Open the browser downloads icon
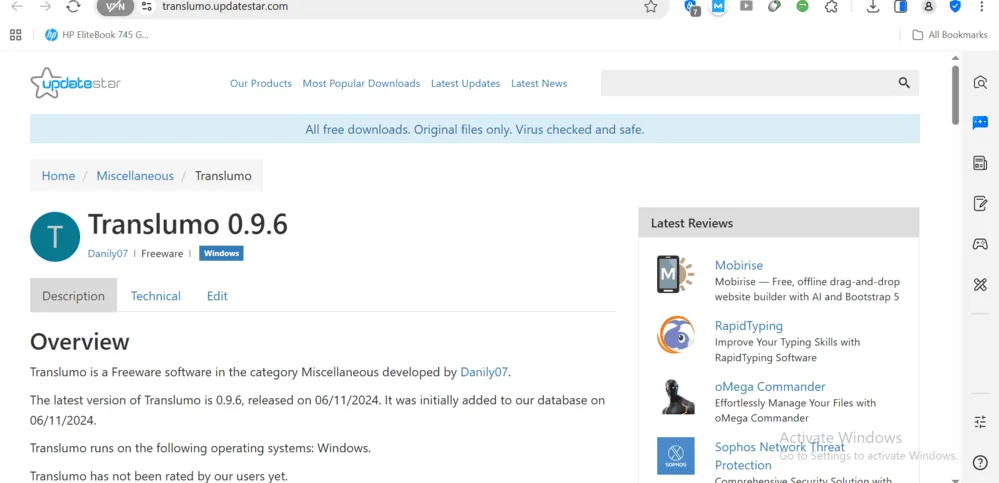Screen dimensions: 999x483 coord(873,7)
